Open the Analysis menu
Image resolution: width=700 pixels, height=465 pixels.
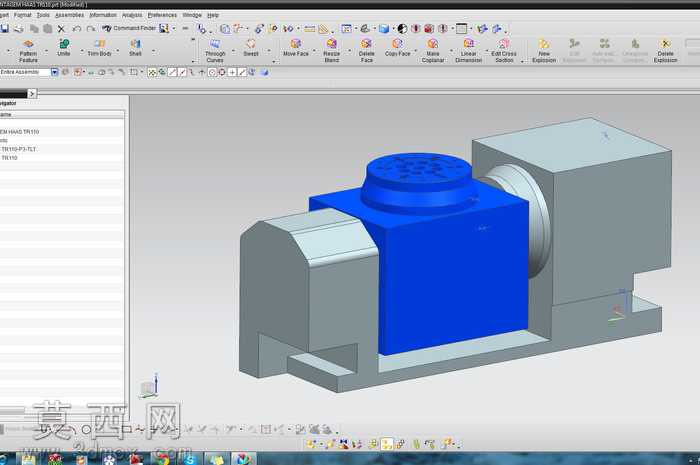point(132,15)
